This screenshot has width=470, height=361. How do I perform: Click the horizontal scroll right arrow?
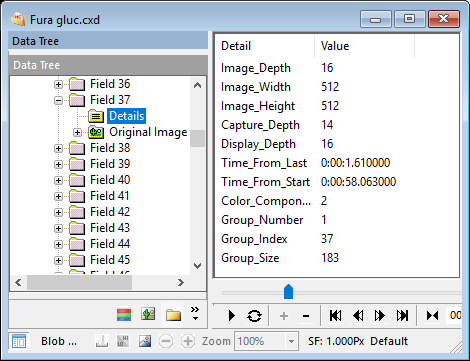pyautogui.click(x=181, y=283)
